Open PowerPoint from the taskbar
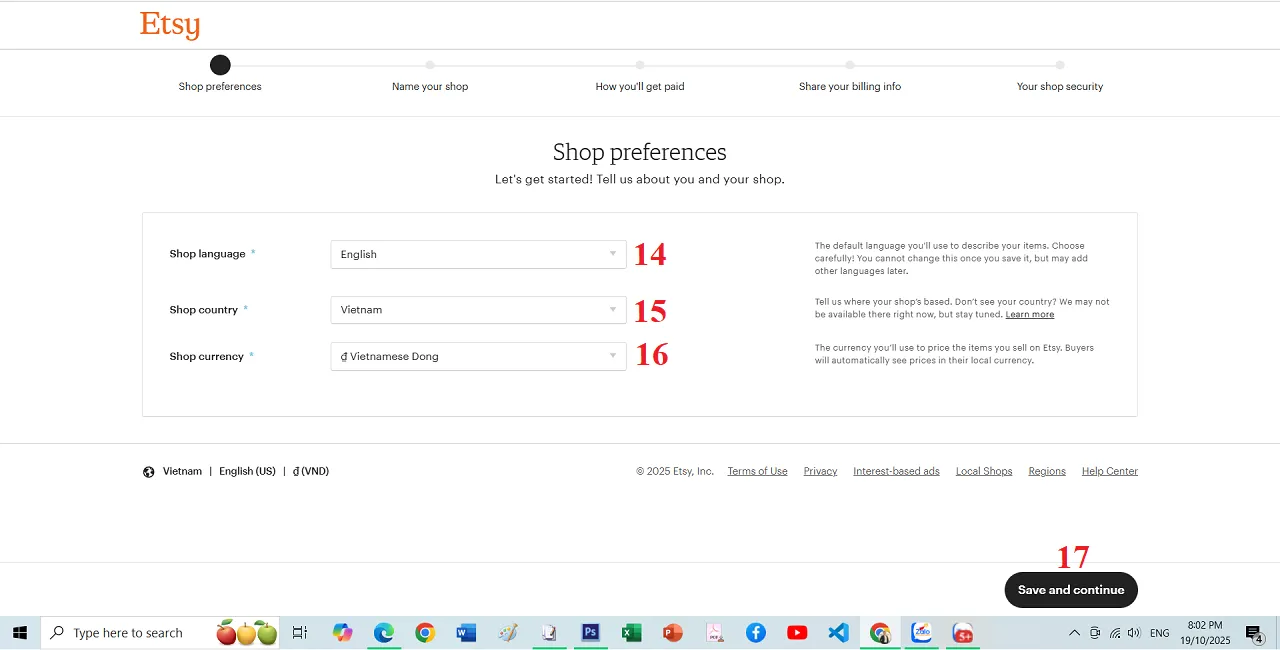Screen dimensions: 1280x650 [x=672, y=633]
